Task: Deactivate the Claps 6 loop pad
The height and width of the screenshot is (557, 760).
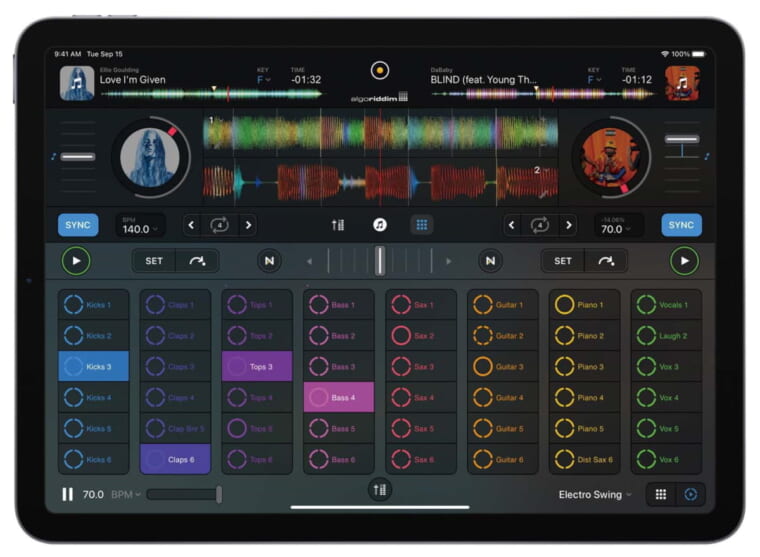Action: (x=175, y=460)
